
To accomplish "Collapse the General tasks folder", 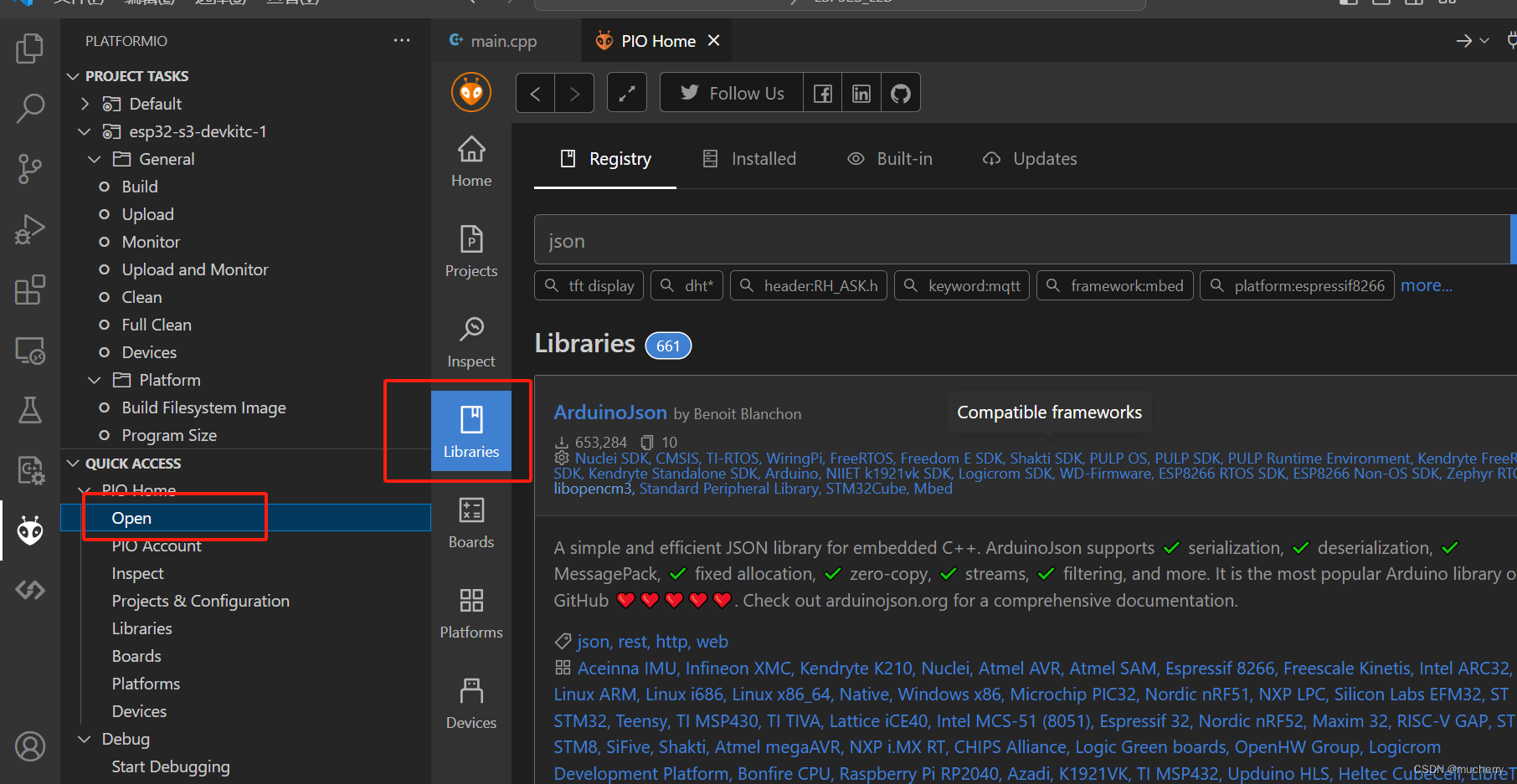I will [x=95, y=159].
